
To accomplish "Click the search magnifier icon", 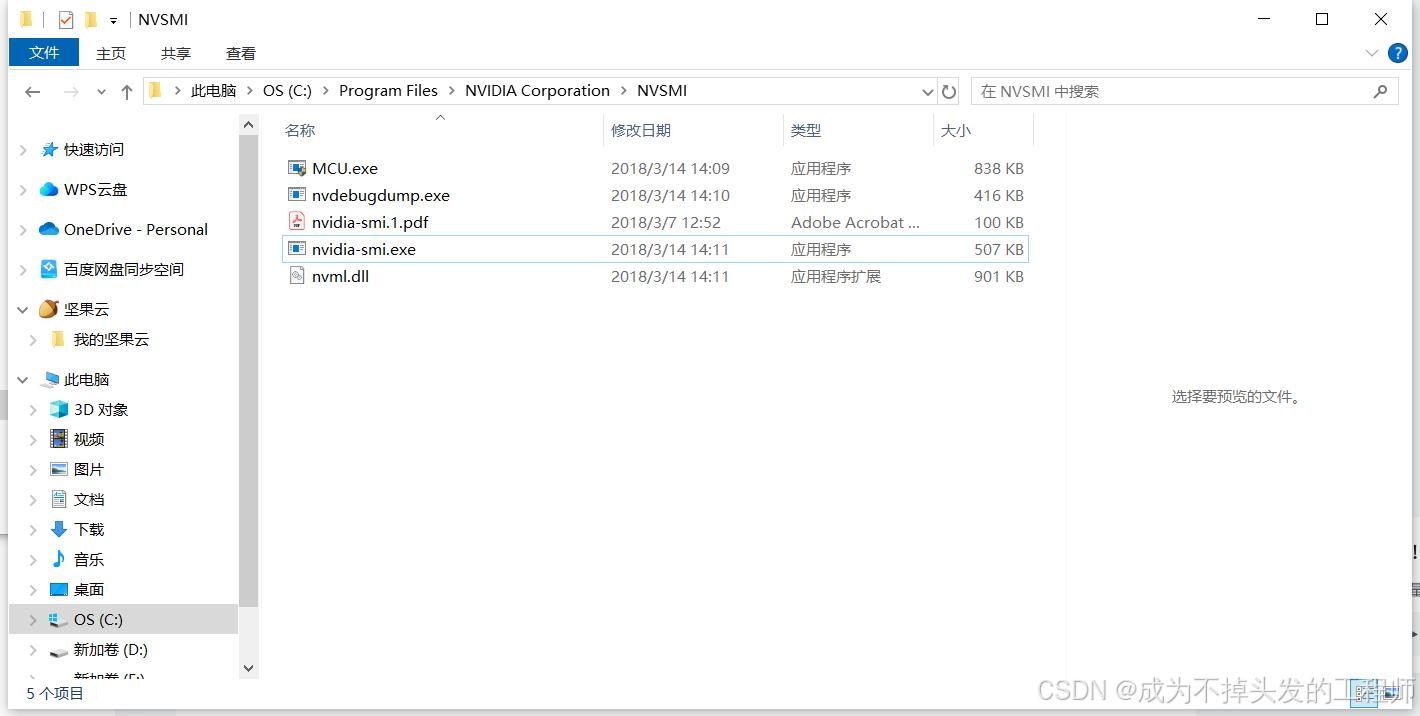I will point(1380,91).
